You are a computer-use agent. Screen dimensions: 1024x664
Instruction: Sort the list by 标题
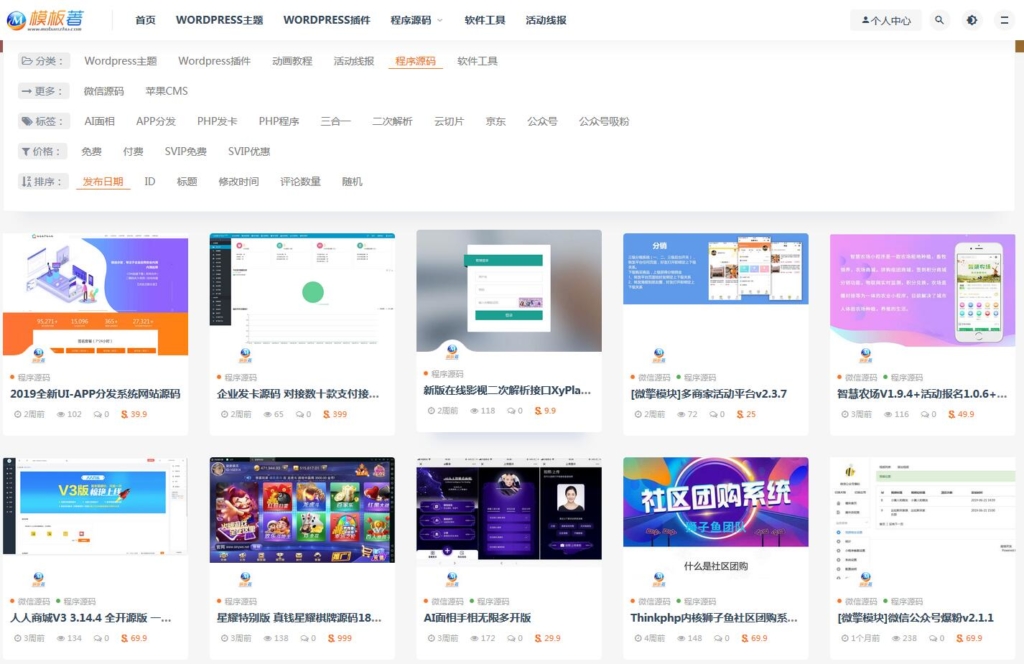187,182
